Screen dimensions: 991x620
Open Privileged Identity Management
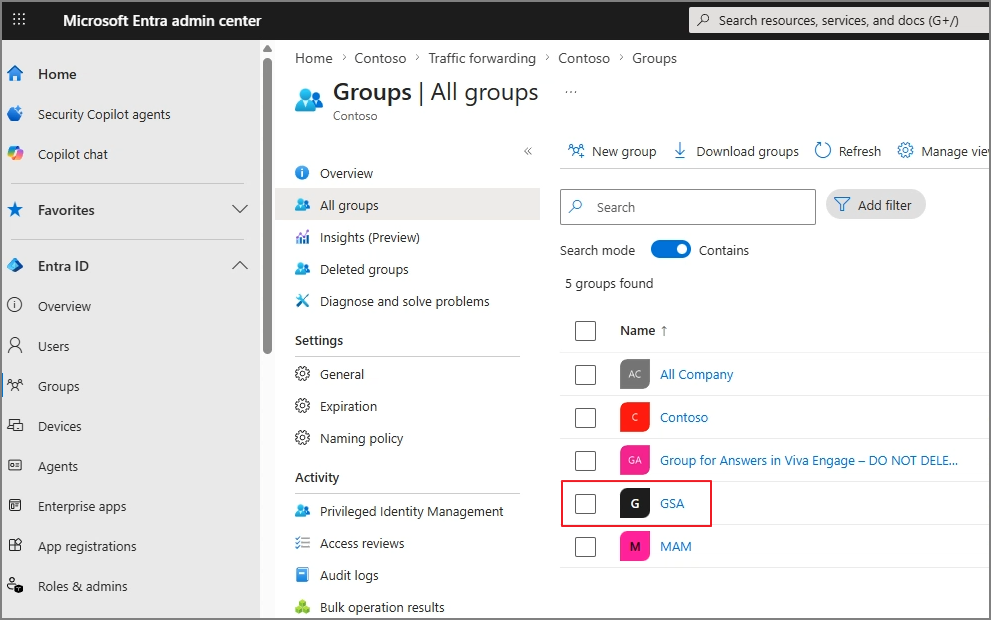coord(411,511)
